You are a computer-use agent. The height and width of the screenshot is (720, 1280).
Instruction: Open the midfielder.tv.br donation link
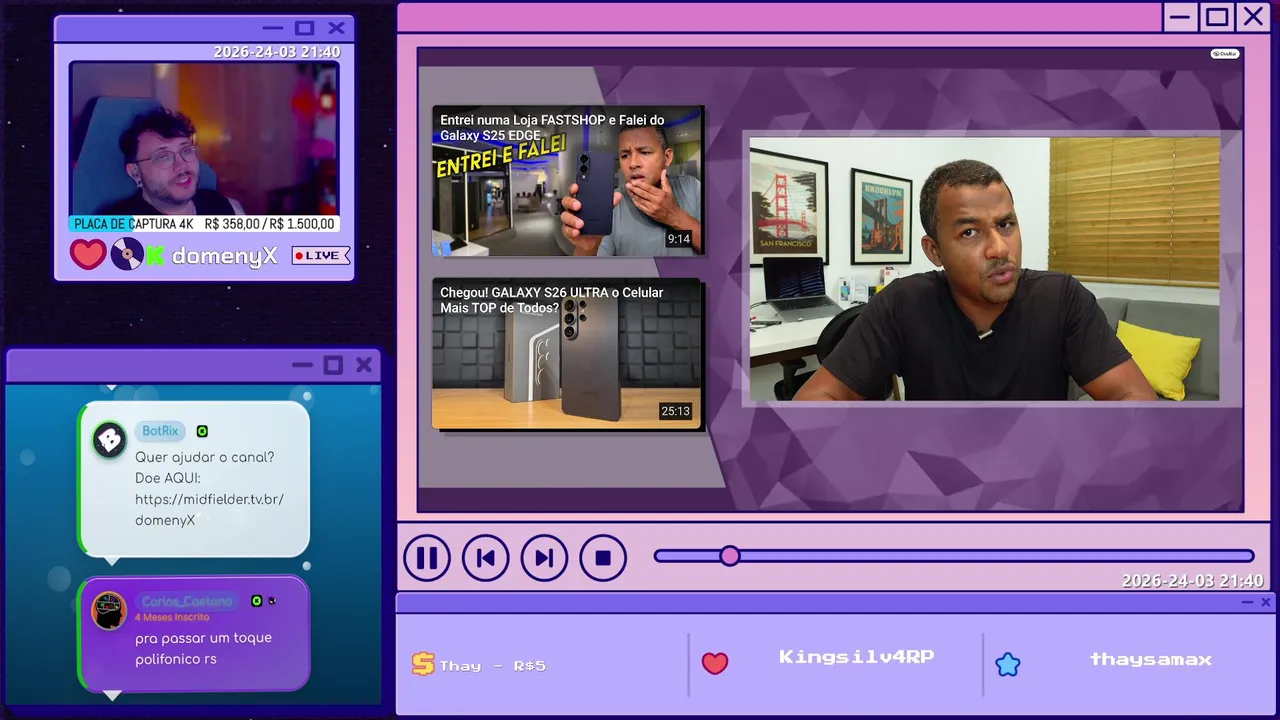[x=209, y=510]
